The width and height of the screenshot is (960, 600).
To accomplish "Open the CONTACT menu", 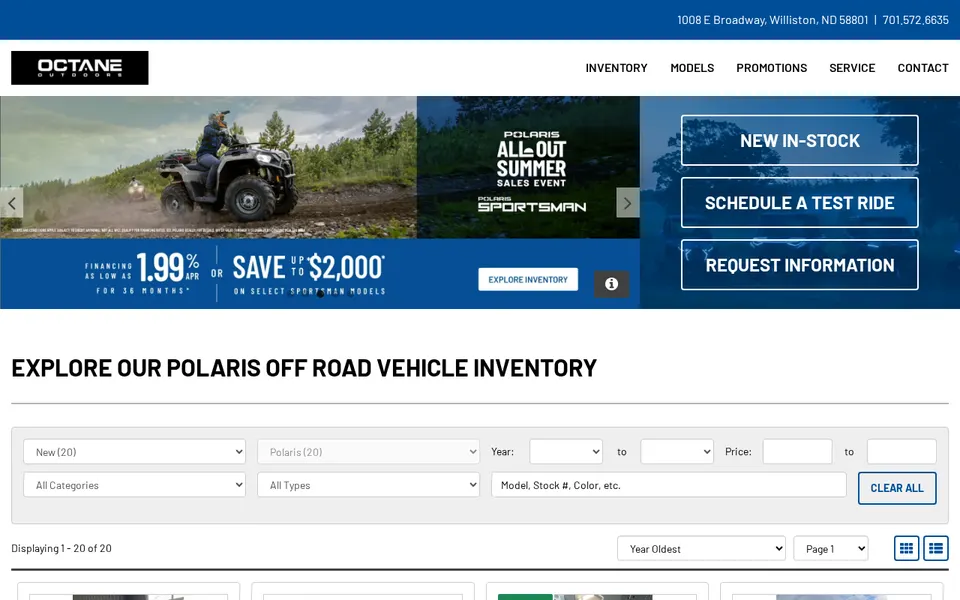I will pos(923,68).
